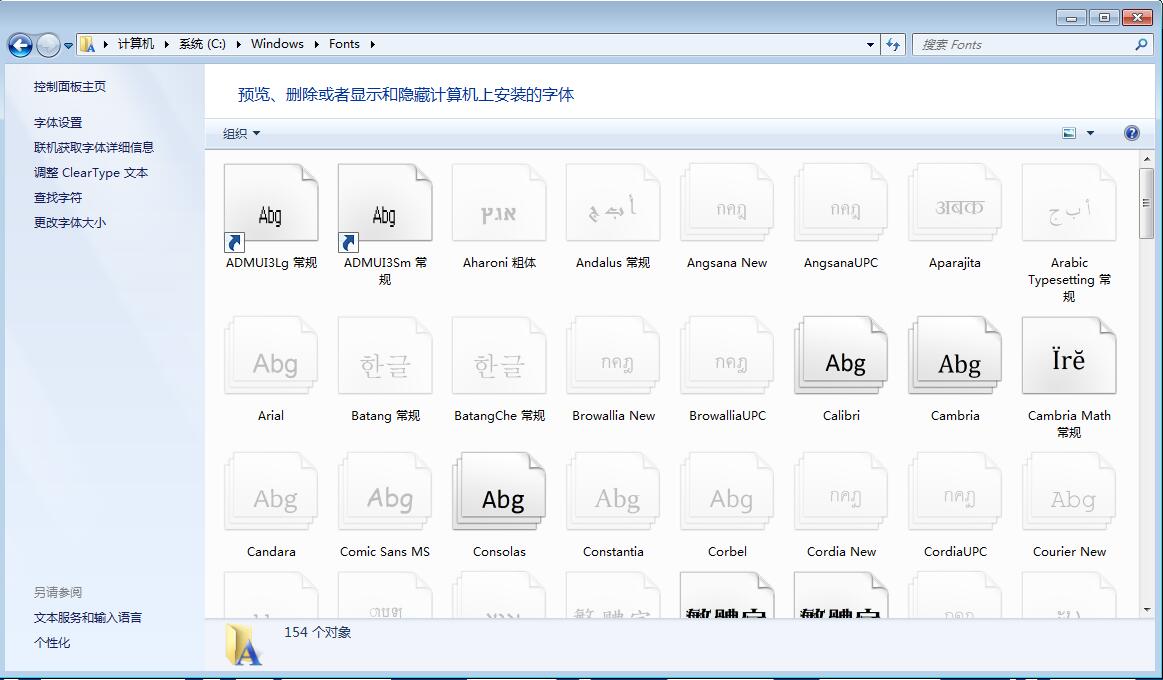Screen dimensions: 1163x680
Task: Select the Constantia font icon
Action: point(613,492)
